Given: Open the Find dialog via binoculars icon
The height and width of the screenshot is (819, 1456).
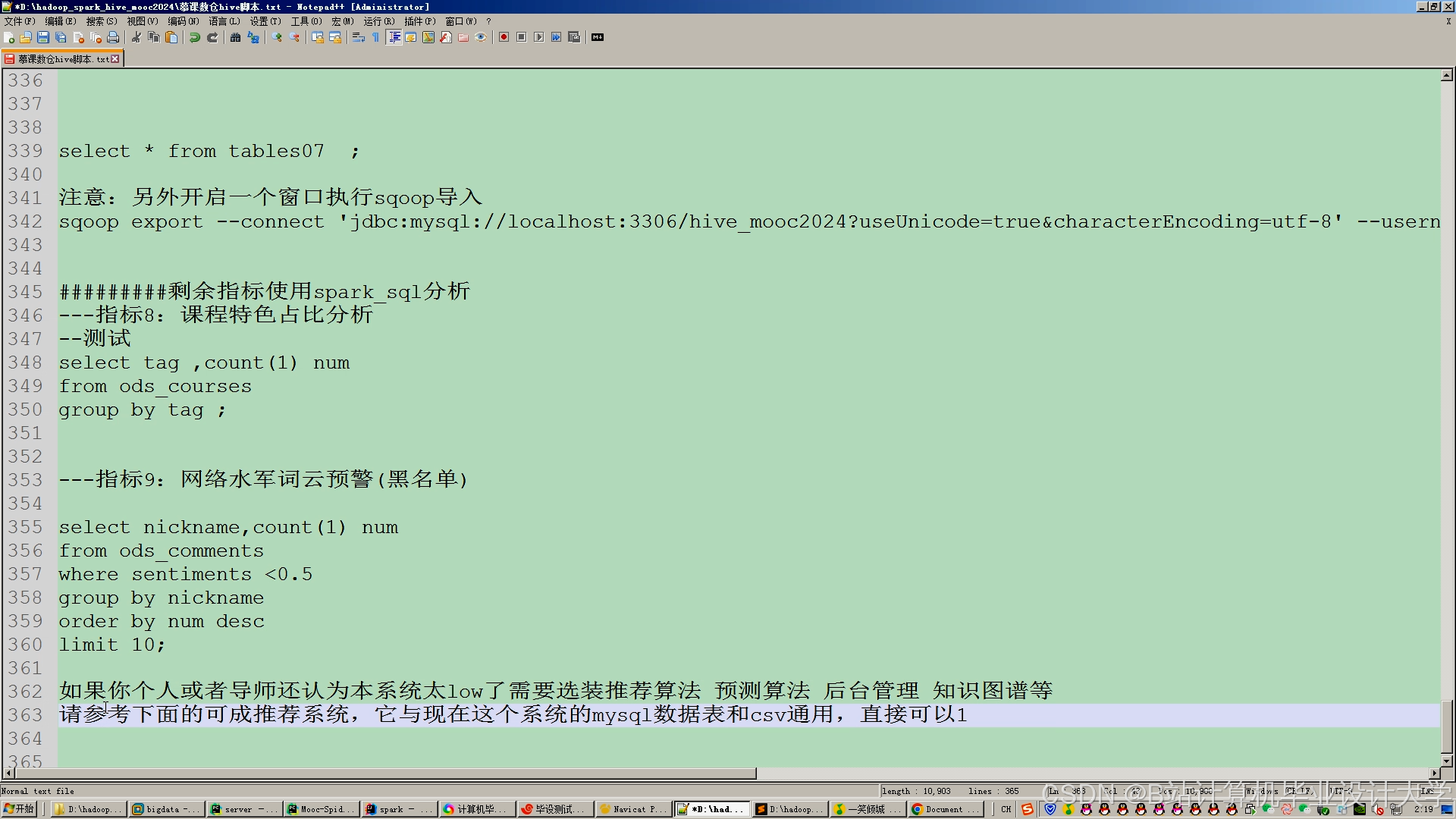Looking at the screenshot, I should tap(234, 37).
